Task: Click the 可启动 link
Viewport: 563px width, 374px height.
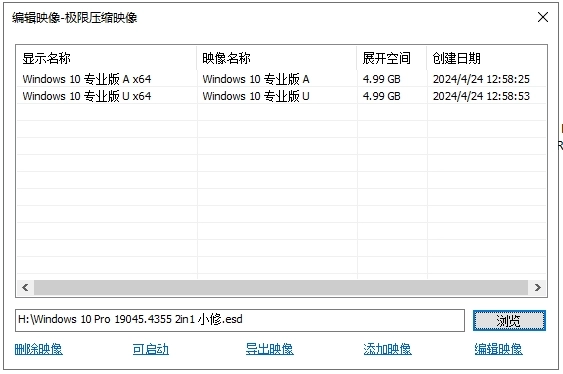Action: [x=150, y=349]
